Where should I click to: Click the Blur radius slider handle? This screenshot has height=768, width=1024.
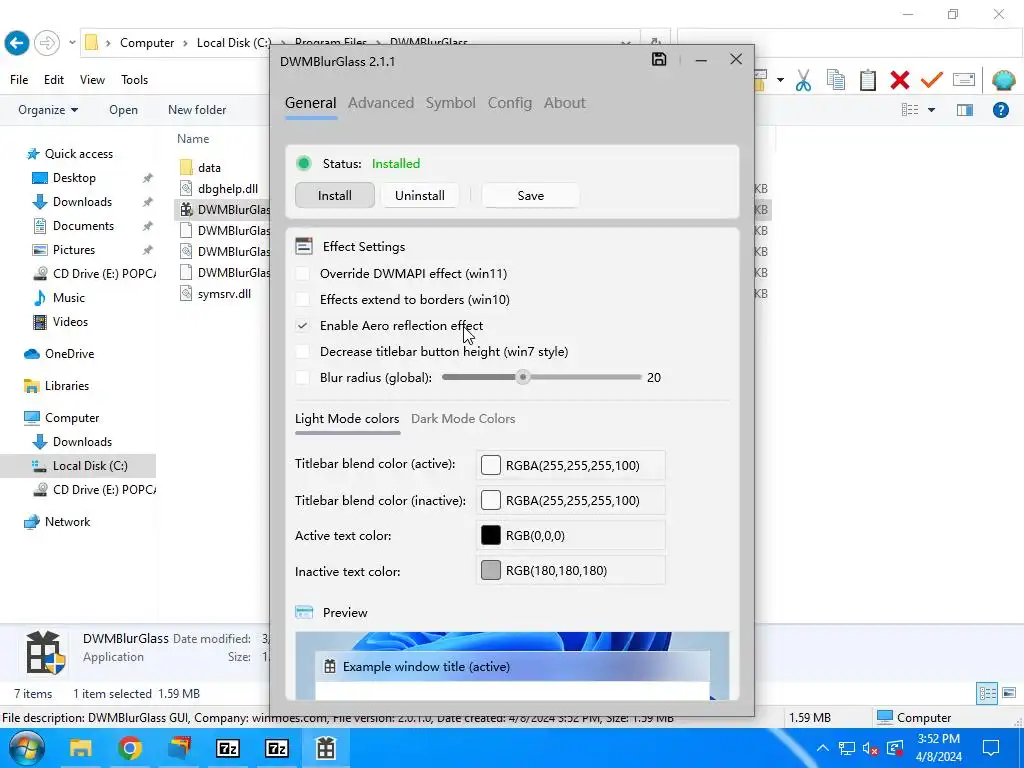pyautogui.click(x=522, y=377)
